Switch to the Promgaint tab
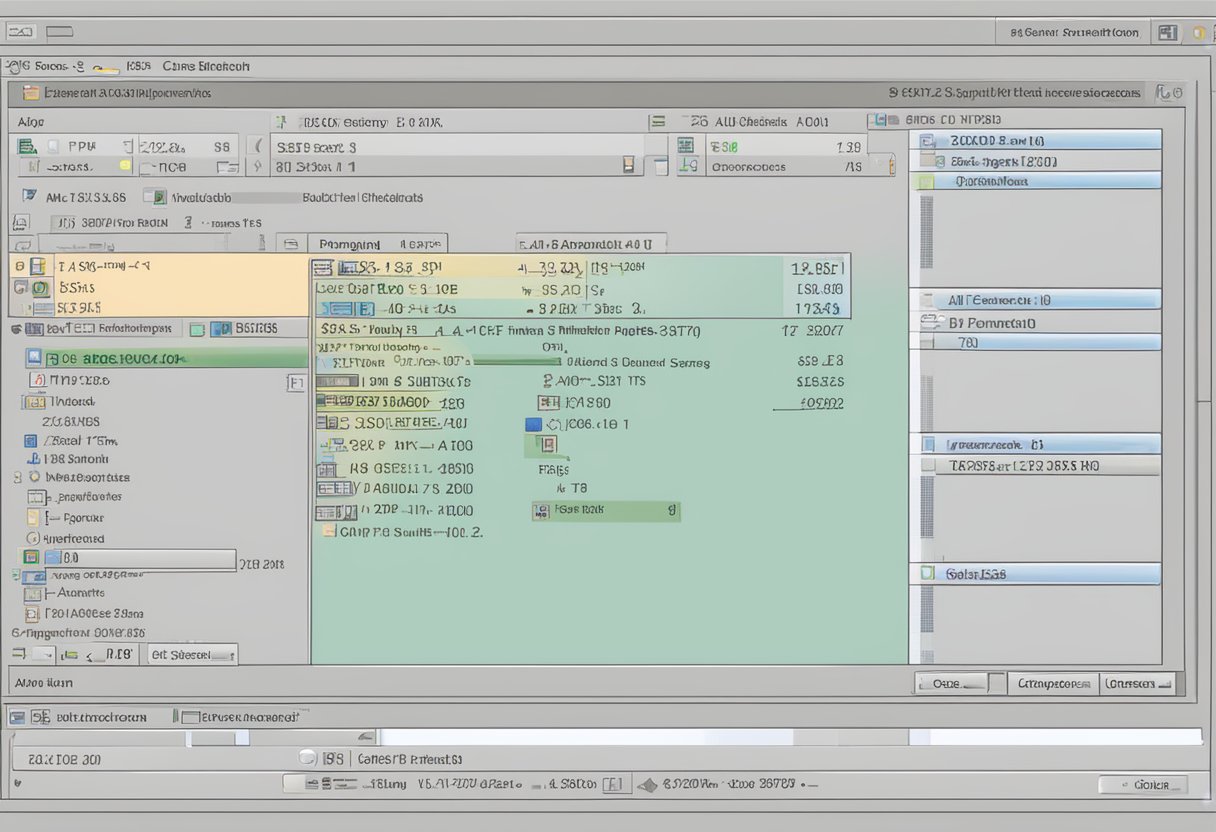 349,243
